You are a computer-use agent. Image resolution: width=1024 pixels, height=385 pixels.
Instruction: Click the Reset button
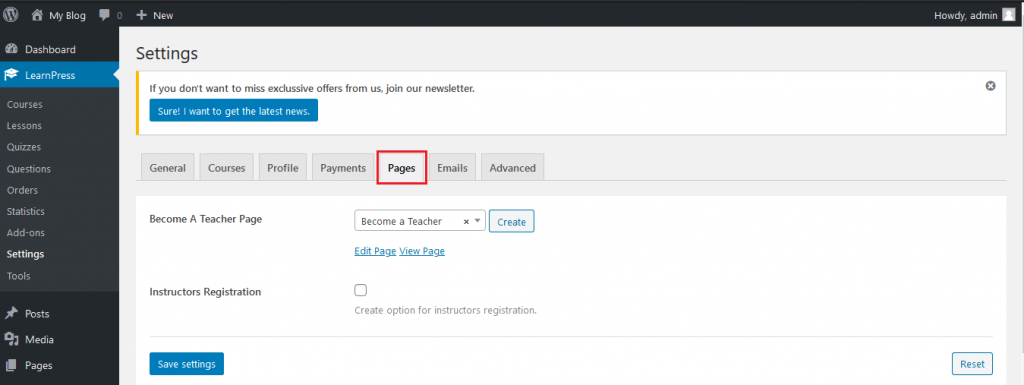972,364
